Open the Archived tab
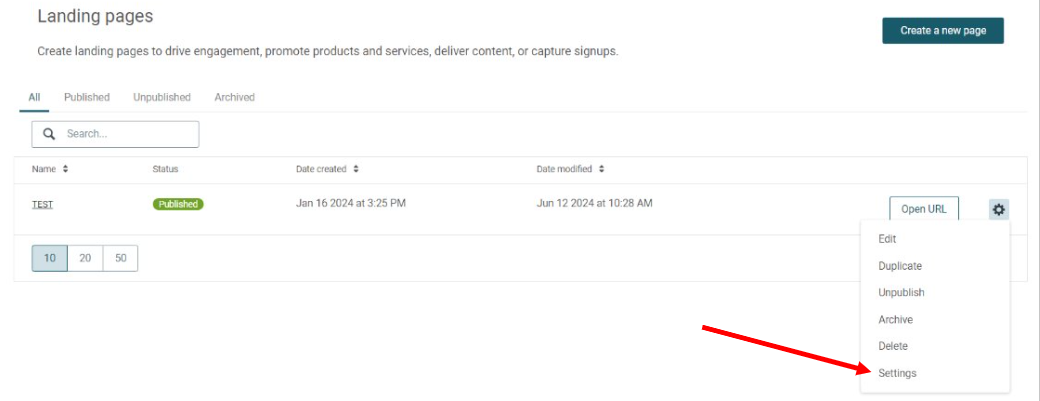 point(234,97)
